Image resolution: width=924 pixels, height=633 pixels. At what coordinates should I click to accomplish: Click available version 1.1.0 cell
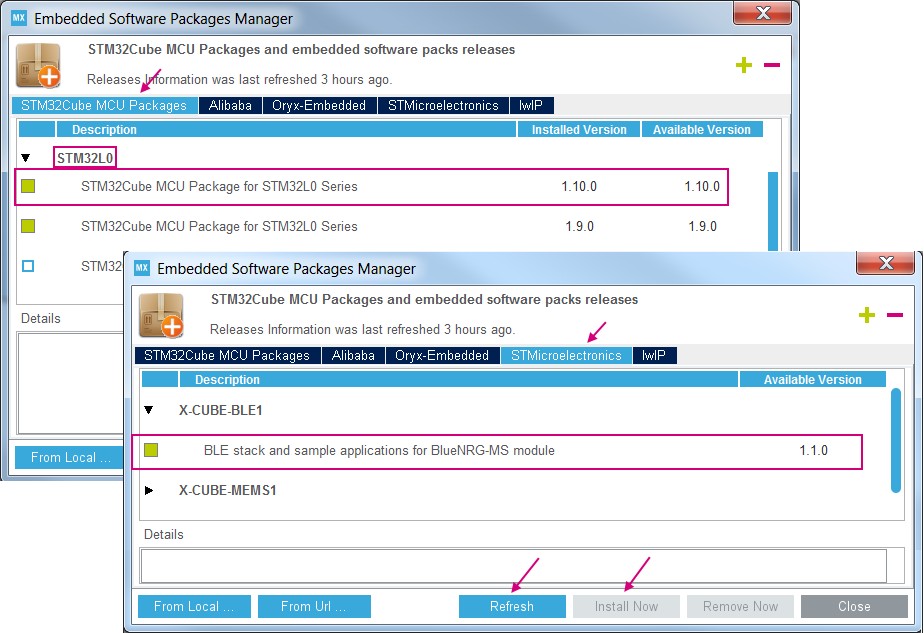coord(813,451)
